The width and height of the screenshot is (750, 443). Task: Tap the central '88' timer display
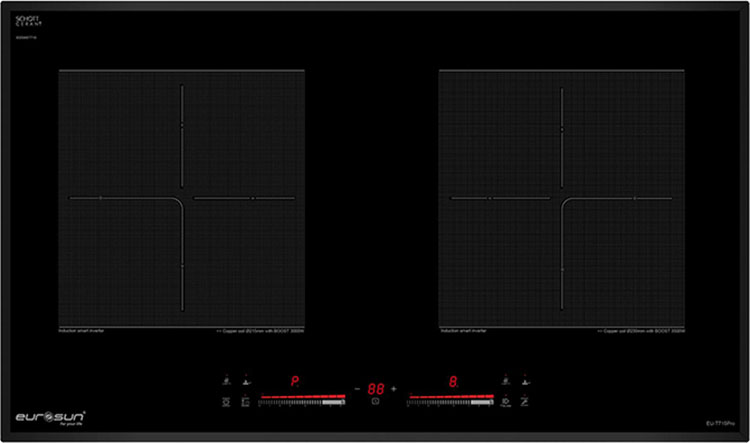tap(376, 388)
